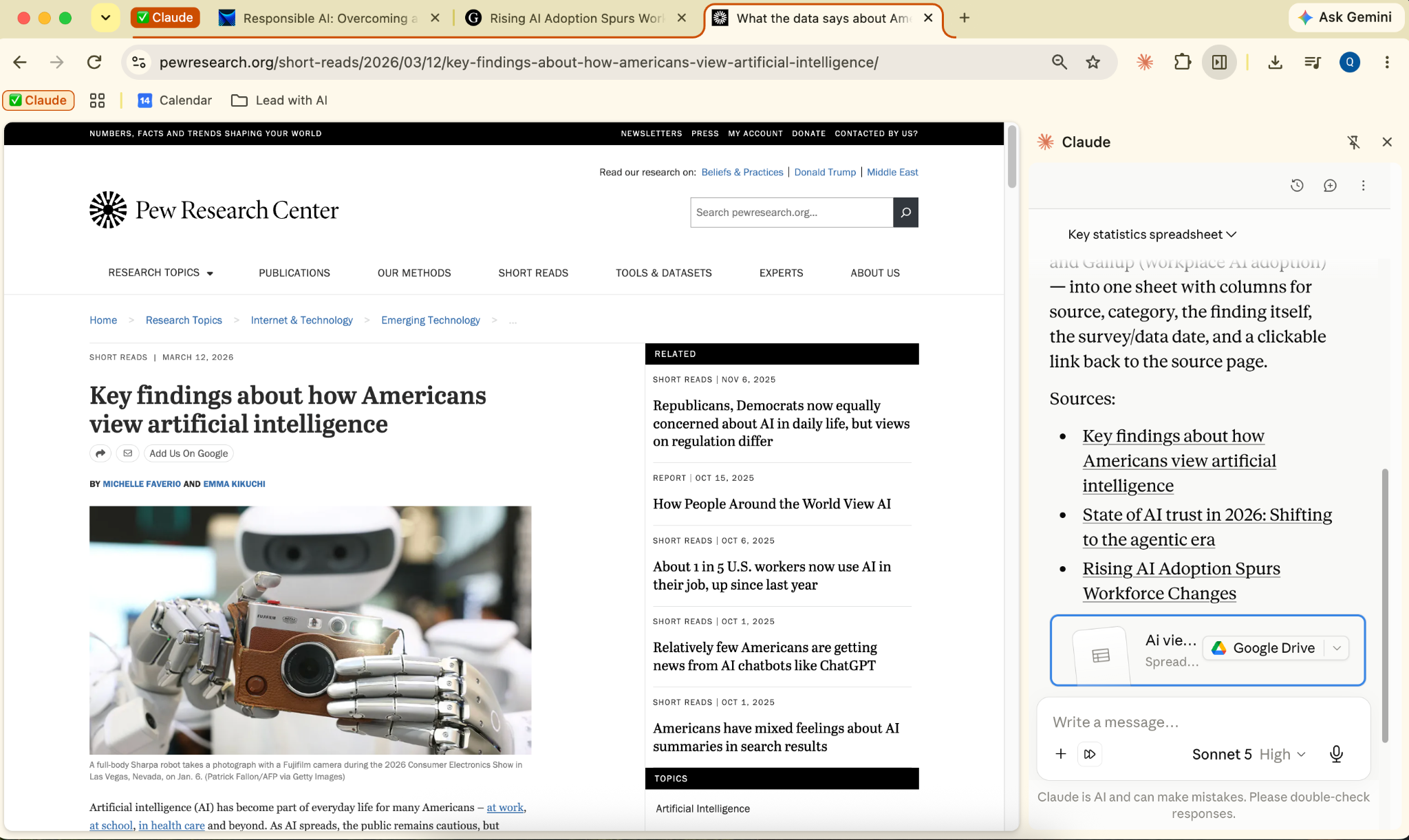Open the Donald Trump research link
This screenshot has height=840, width=1409.
coord(826,172)
